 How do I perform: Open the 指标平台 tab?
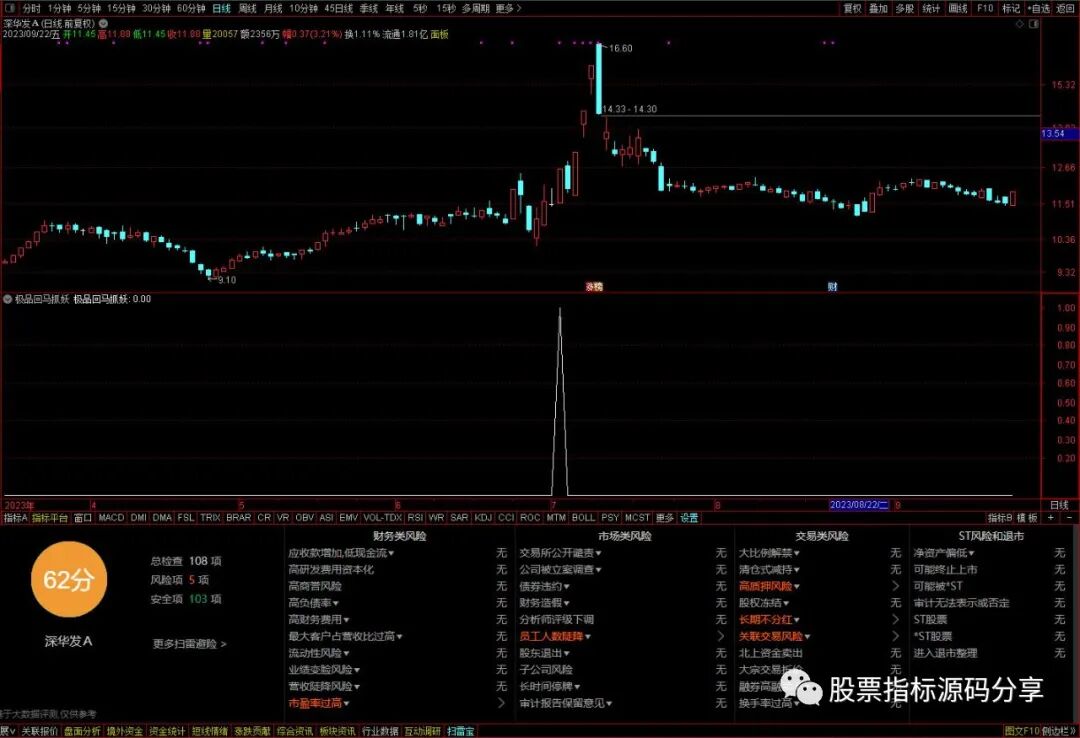pos(50,517)
